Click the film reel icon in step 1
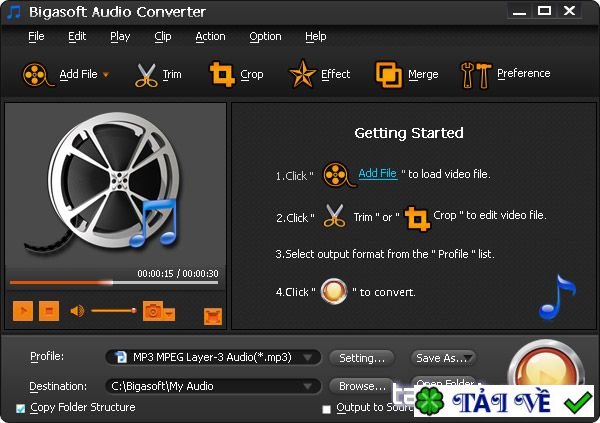This screenshot has height=423, width=600. [339, 175]
